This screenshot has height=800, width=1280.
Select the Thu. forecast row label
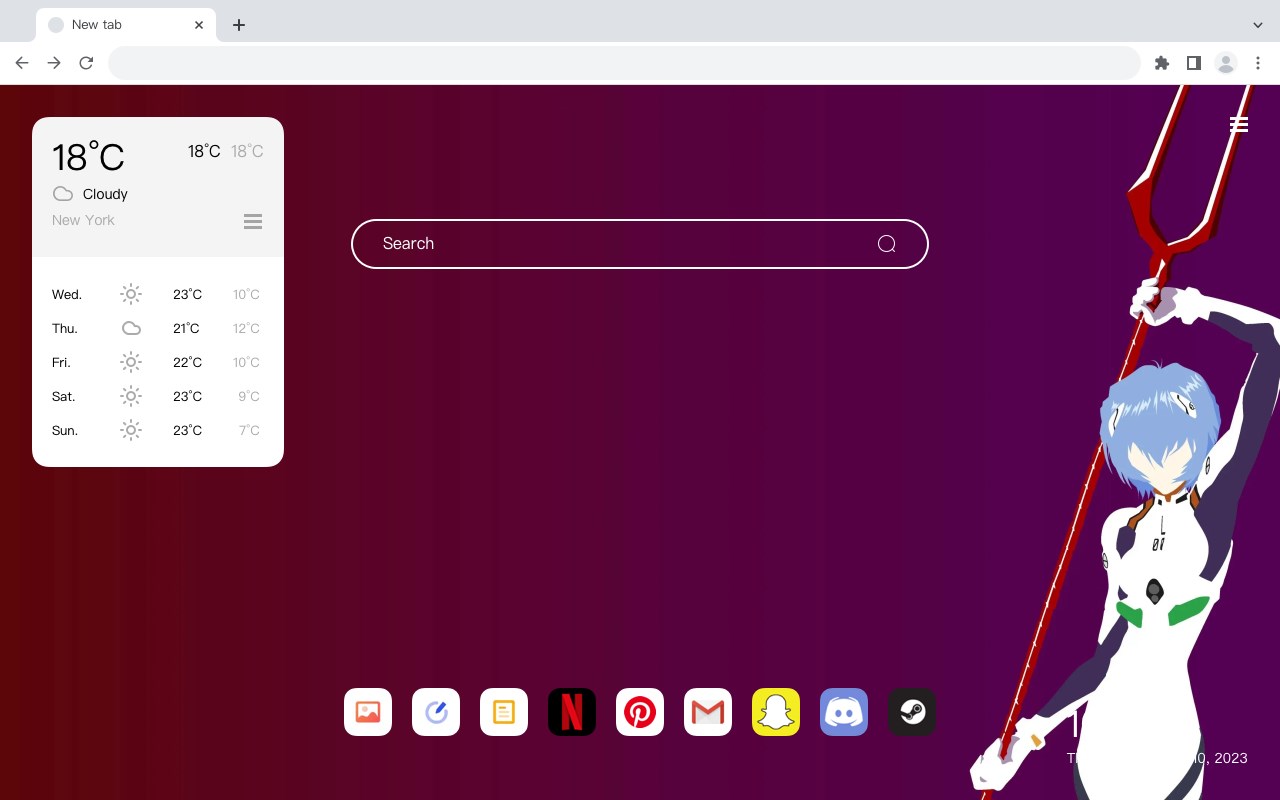(65, 328)
